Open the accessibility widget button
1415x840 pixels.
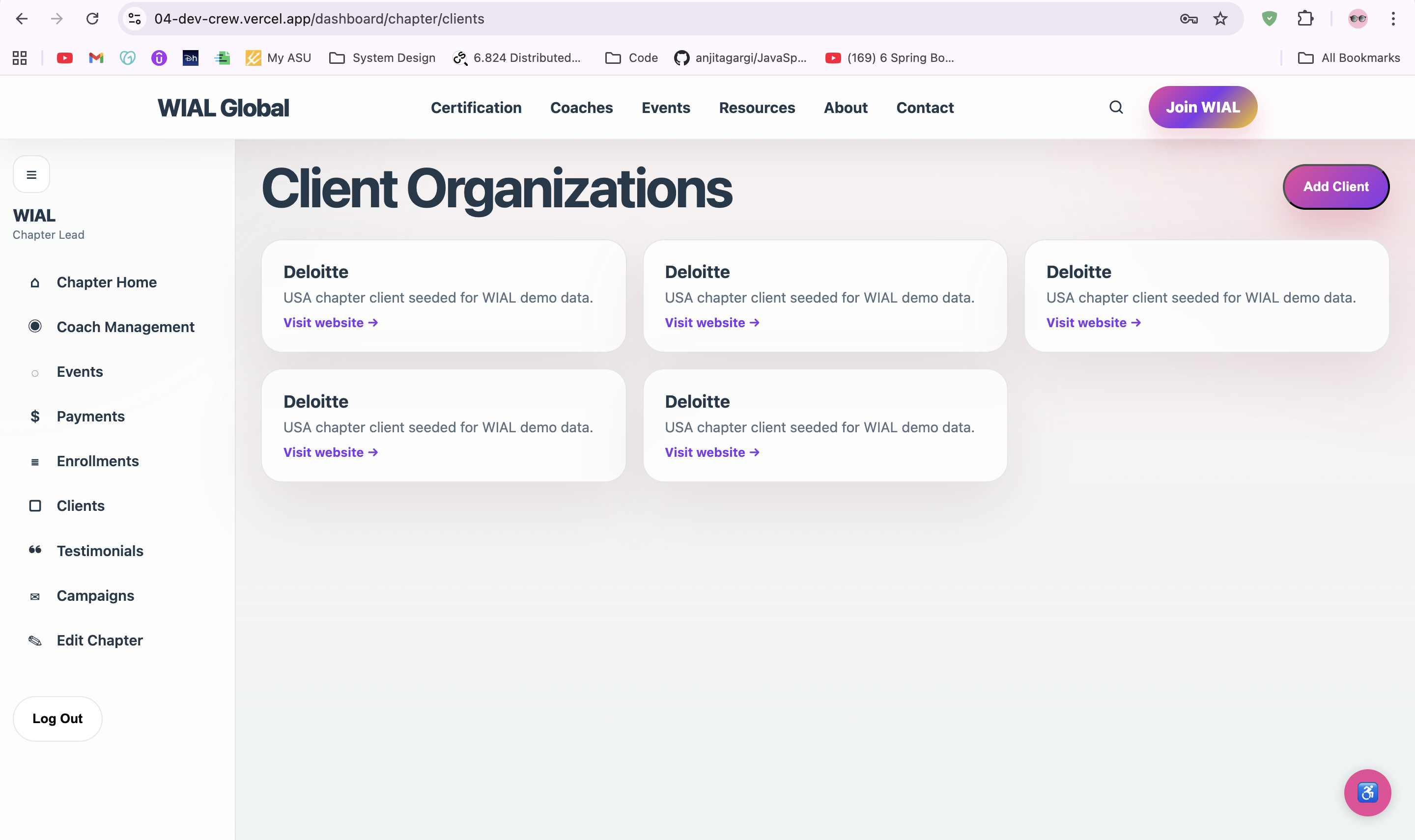pos(1367,792)
